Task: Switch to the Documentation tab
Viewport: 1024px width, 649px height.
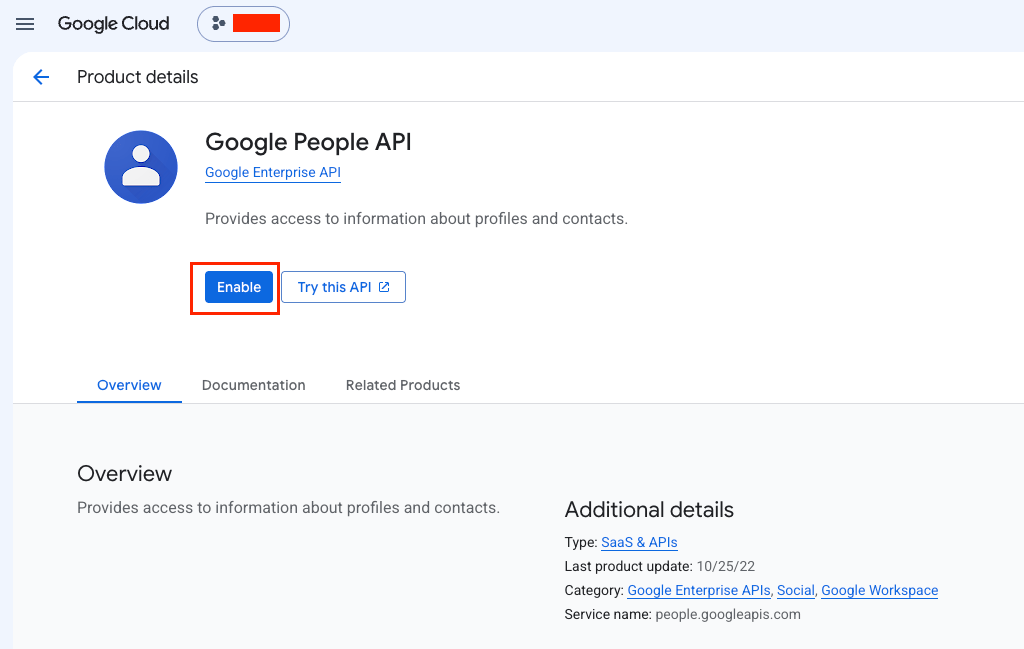Action: (253, 385)
